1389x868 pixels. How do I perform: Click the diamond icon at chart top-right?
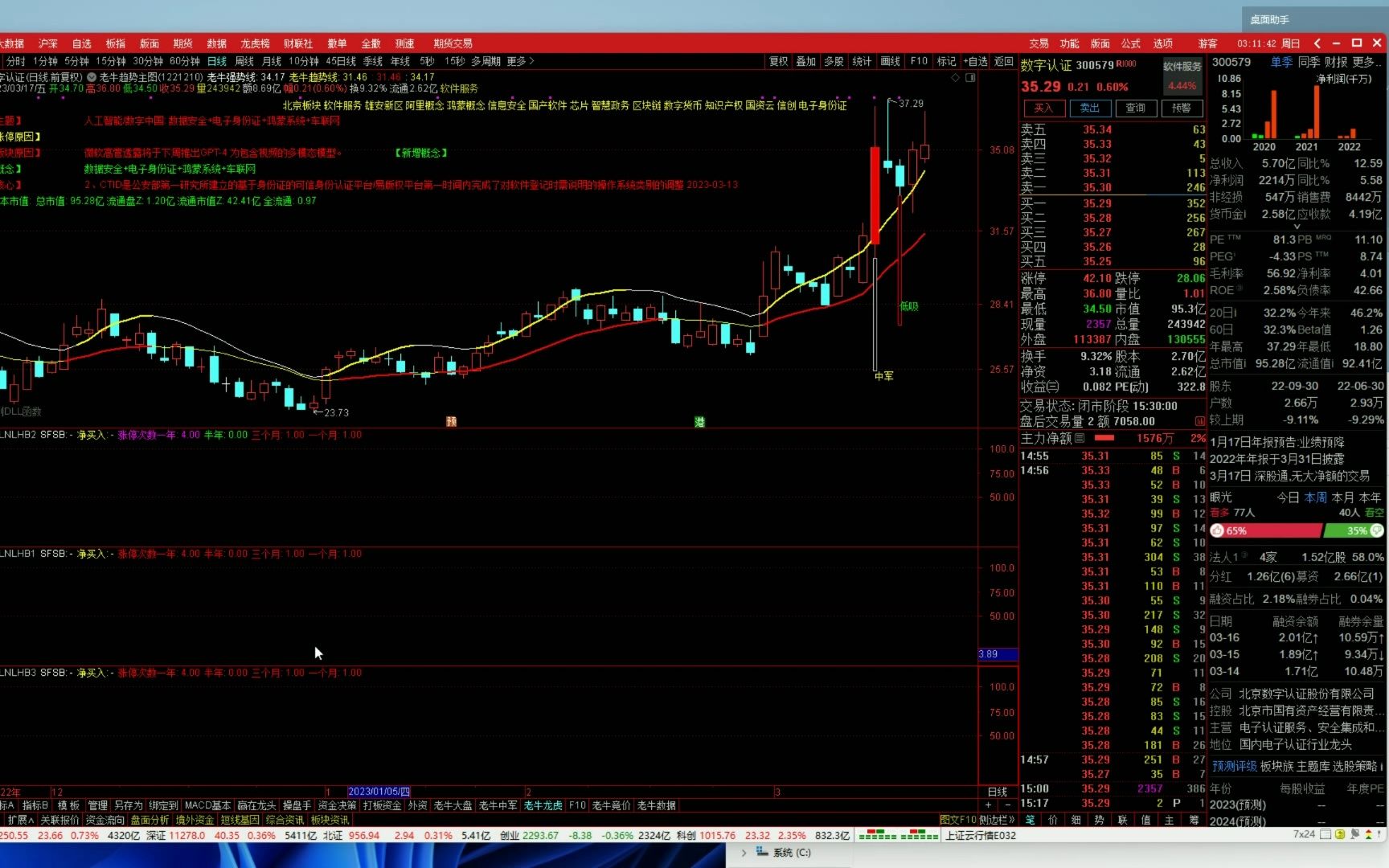(x=955, y=77)
